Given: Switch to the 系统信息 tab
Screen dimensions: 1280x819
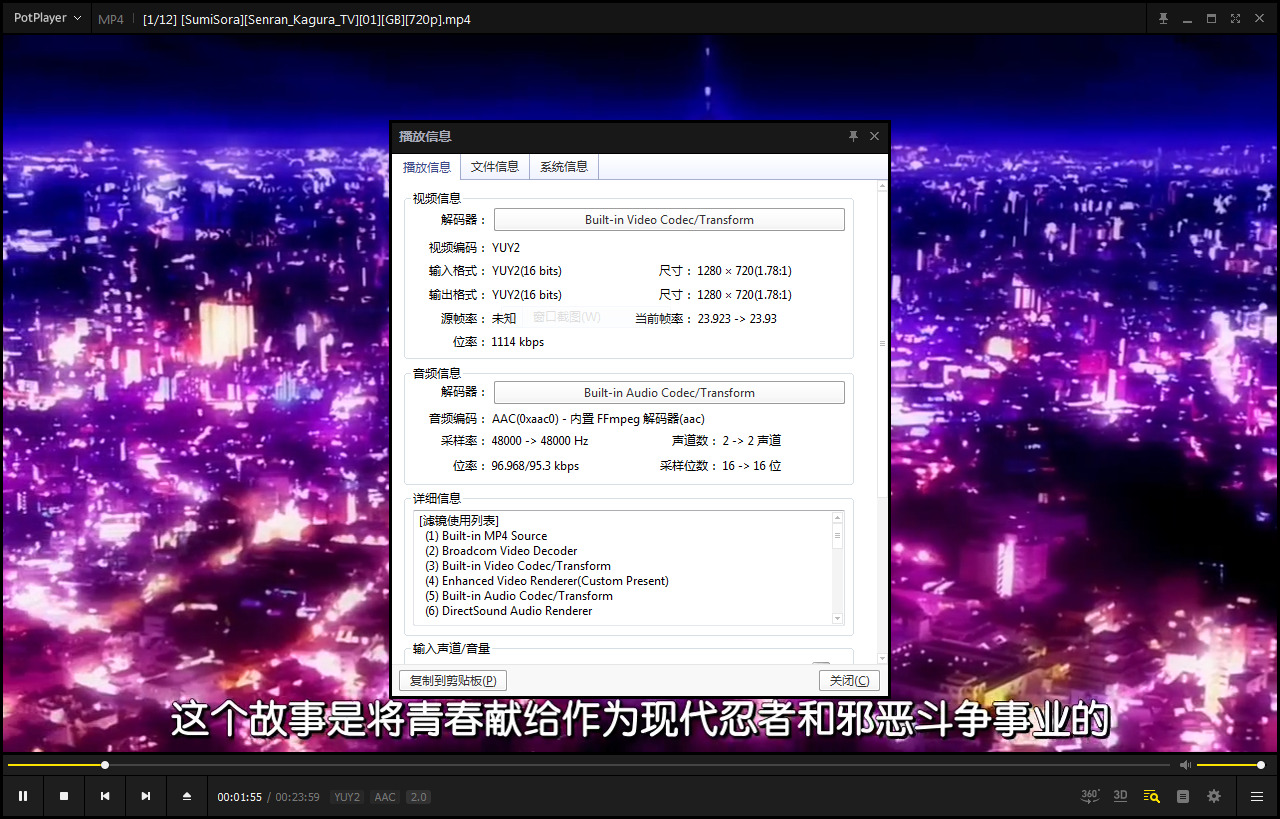Looking at the screenshot, I should (564, 167).
